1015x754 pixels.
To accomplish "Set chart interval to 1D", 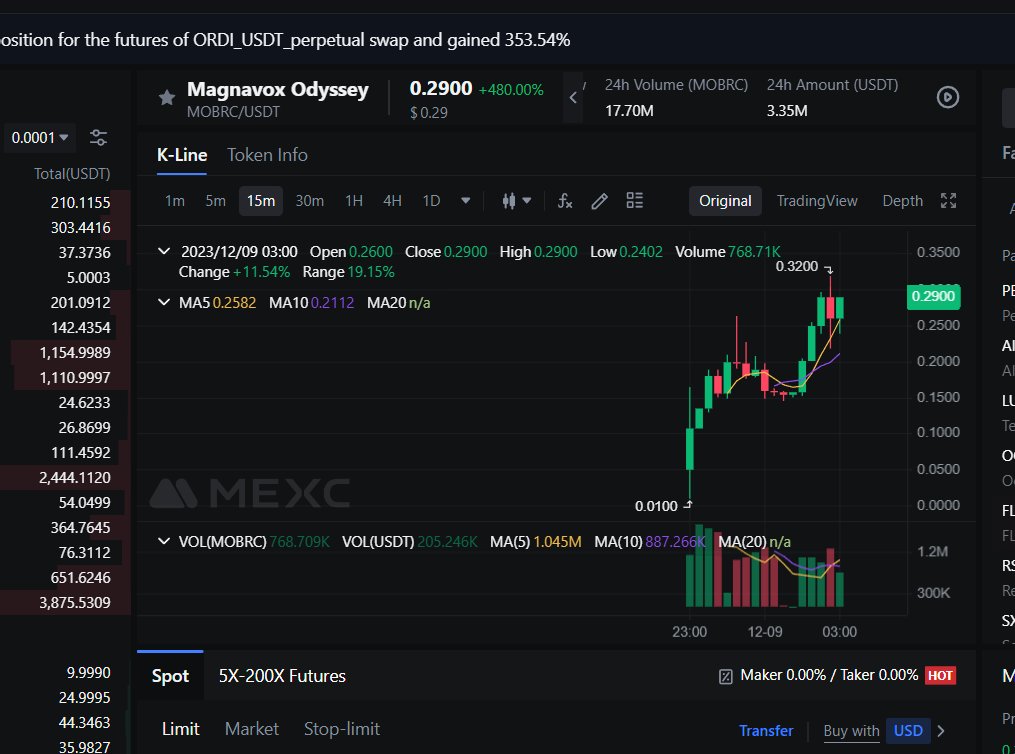I will pyautogui.click(x=431, y=201).
